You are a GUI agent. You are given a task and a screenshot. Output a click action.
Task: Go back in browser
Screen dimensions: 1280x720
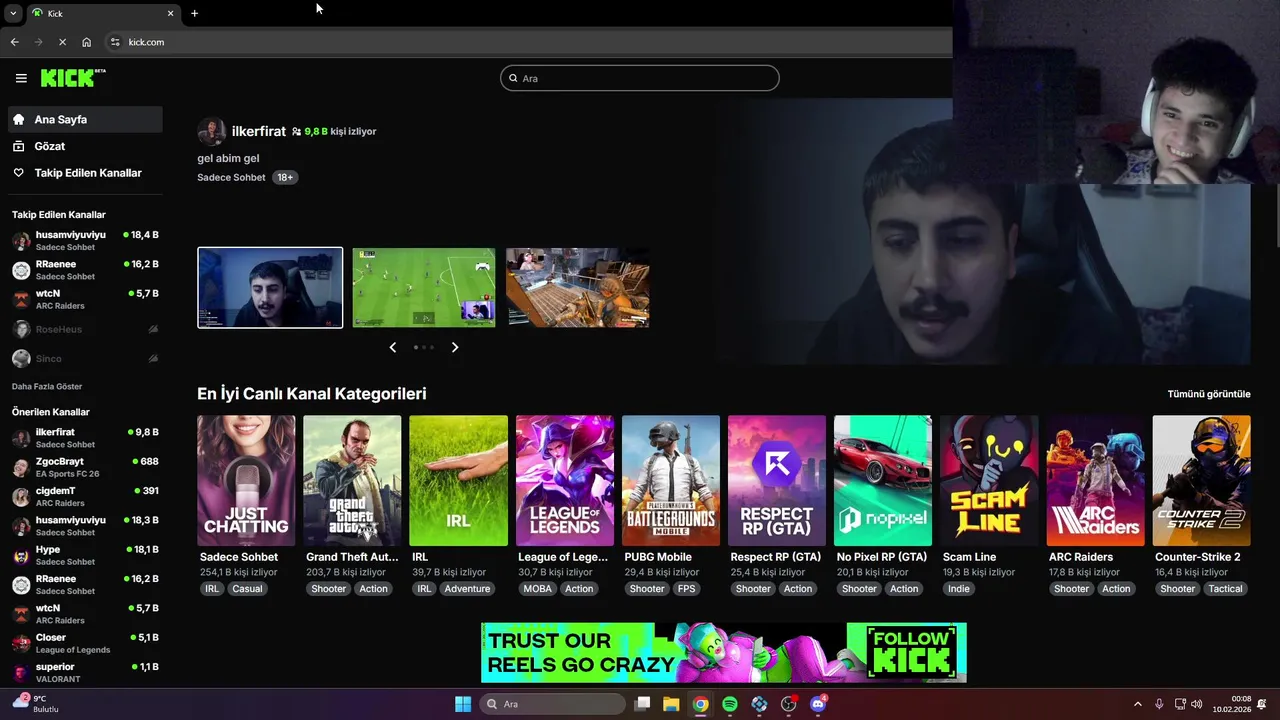pos(14,42)
